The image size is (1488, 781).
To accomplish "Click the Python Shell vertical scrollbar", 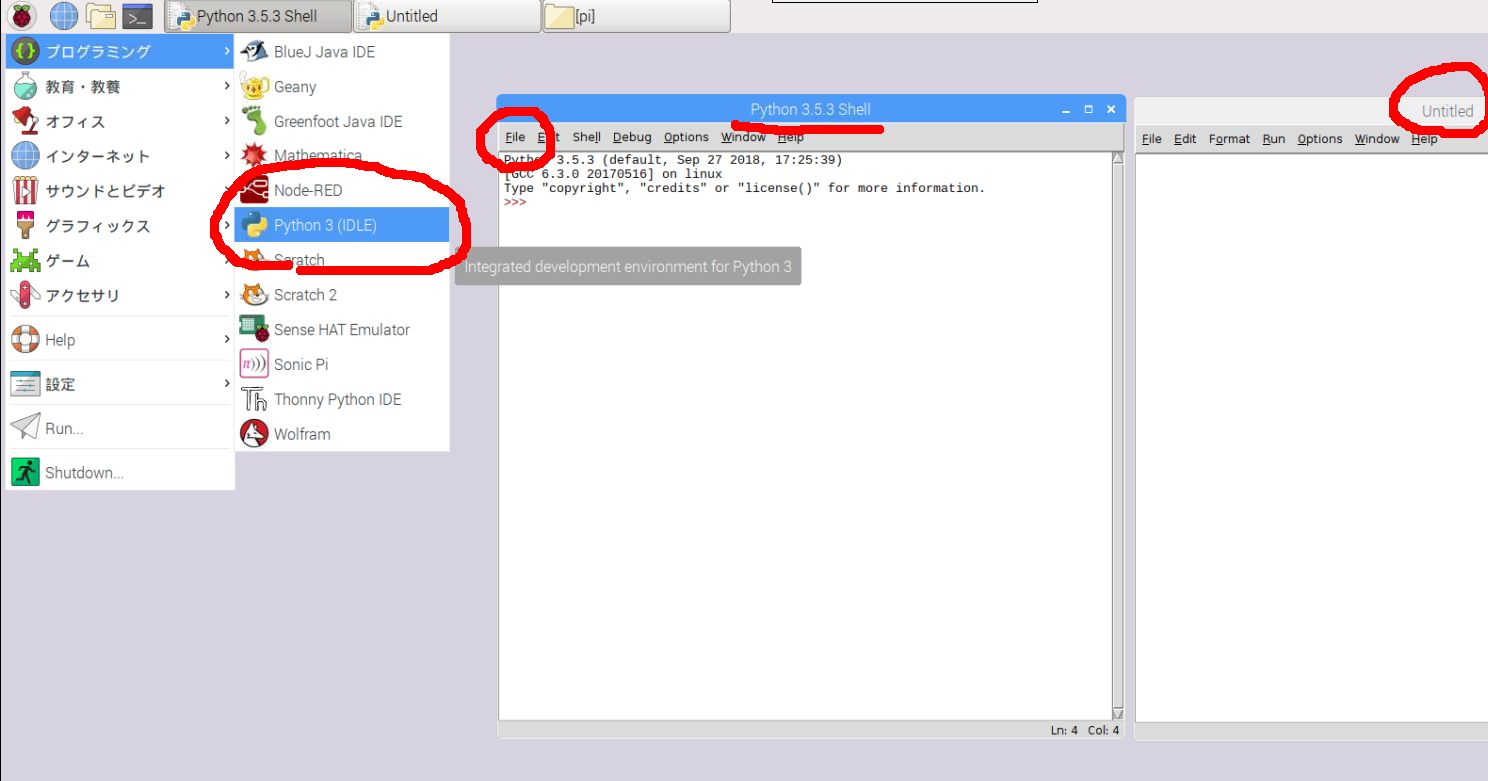I will click(1118, 430).
